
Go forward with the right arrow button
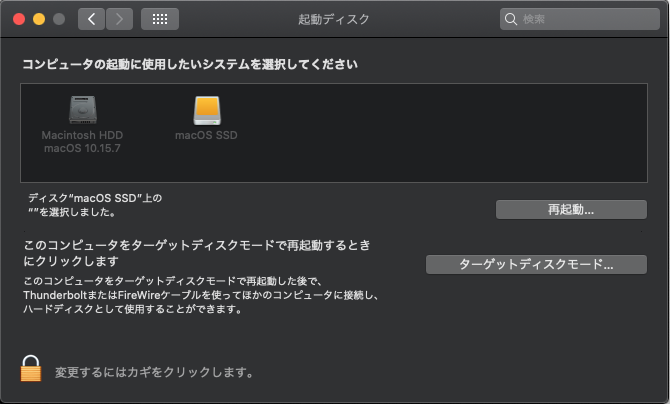(119, 19)
